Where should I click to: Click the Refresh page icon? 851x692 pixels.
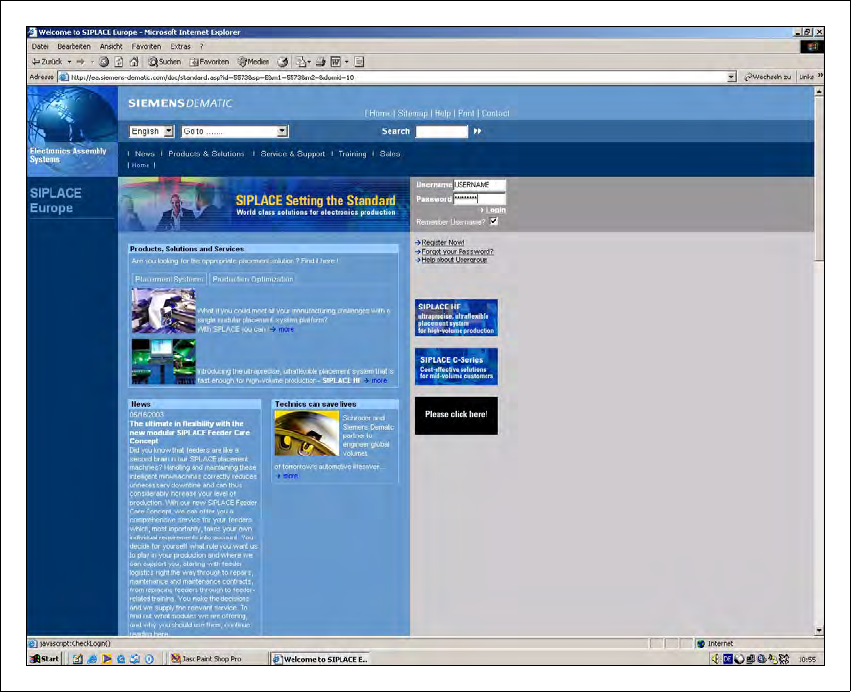pos(119,62)
